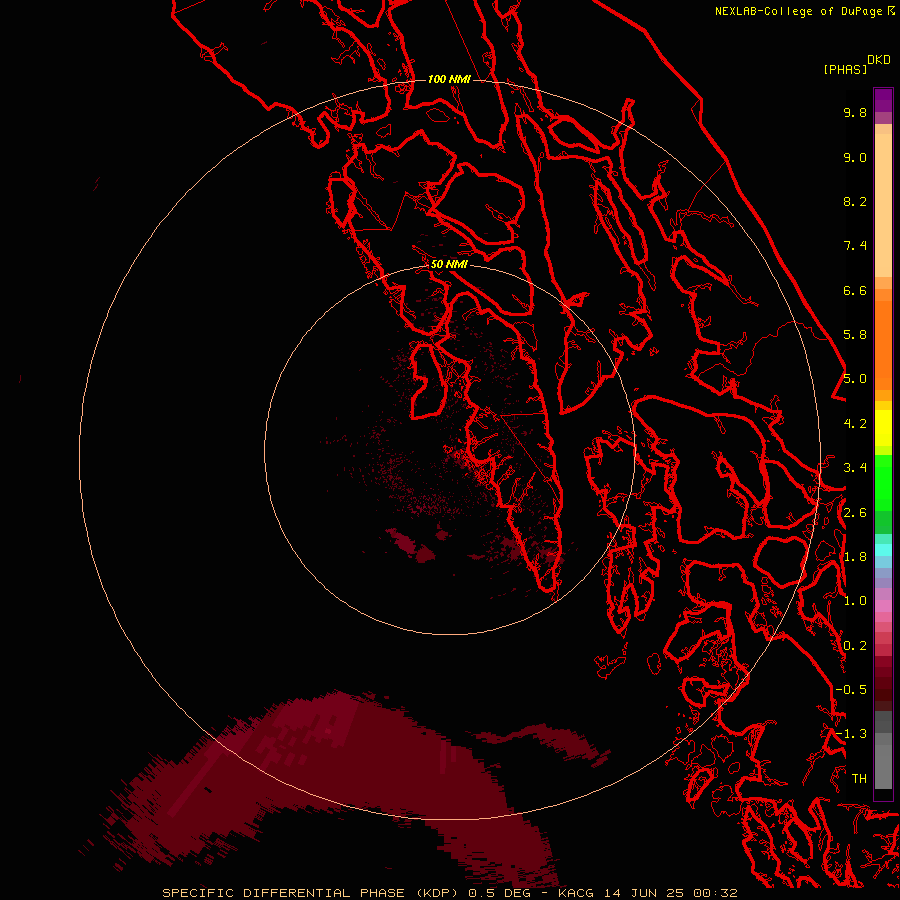This screenshot has width=900, height=900.
Task: Click the 6.6 color scale value
Action: point(855,290)
